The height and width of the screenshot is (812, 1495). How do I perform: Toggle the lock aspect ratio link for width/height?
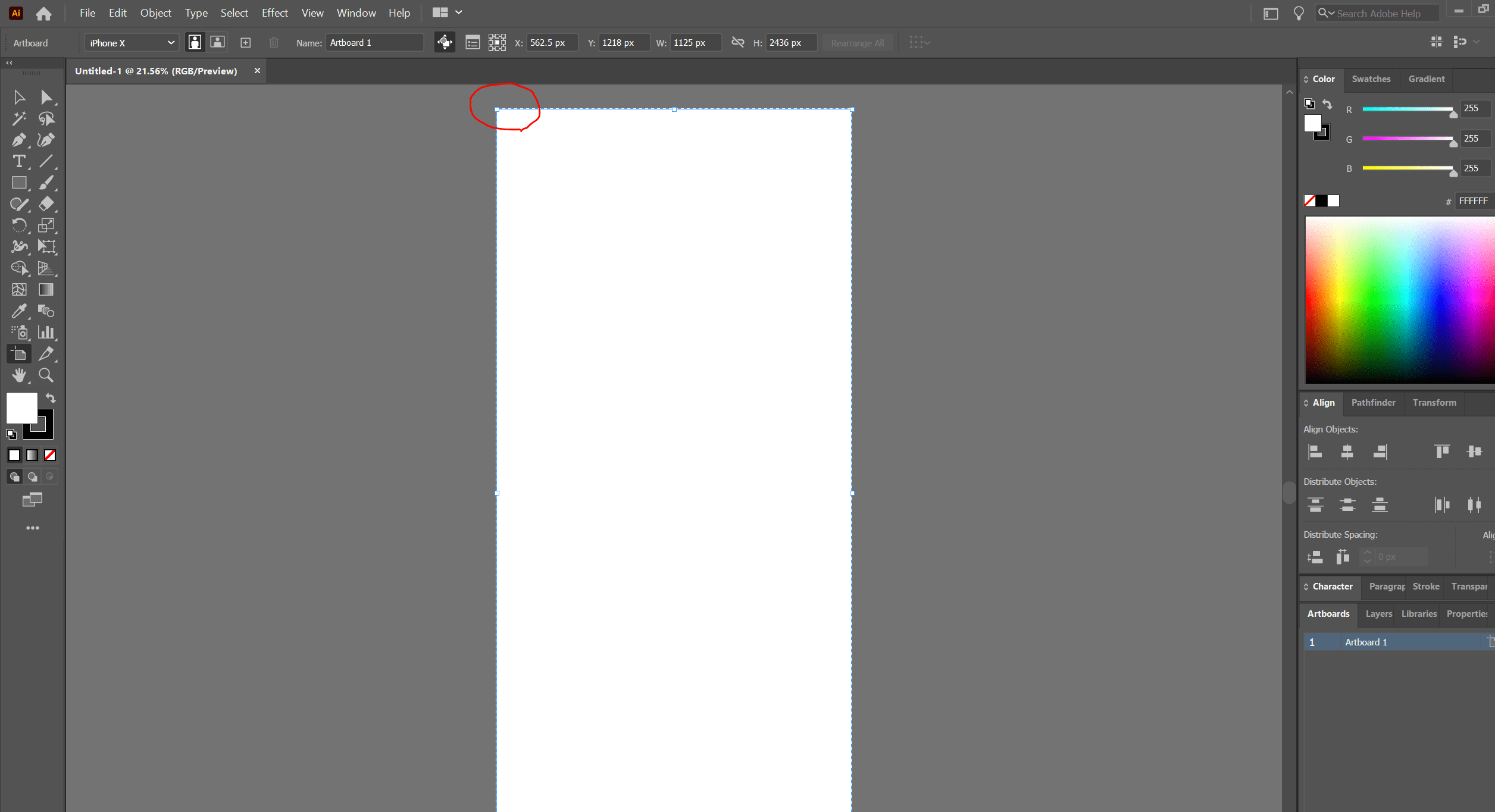[738, 42]
